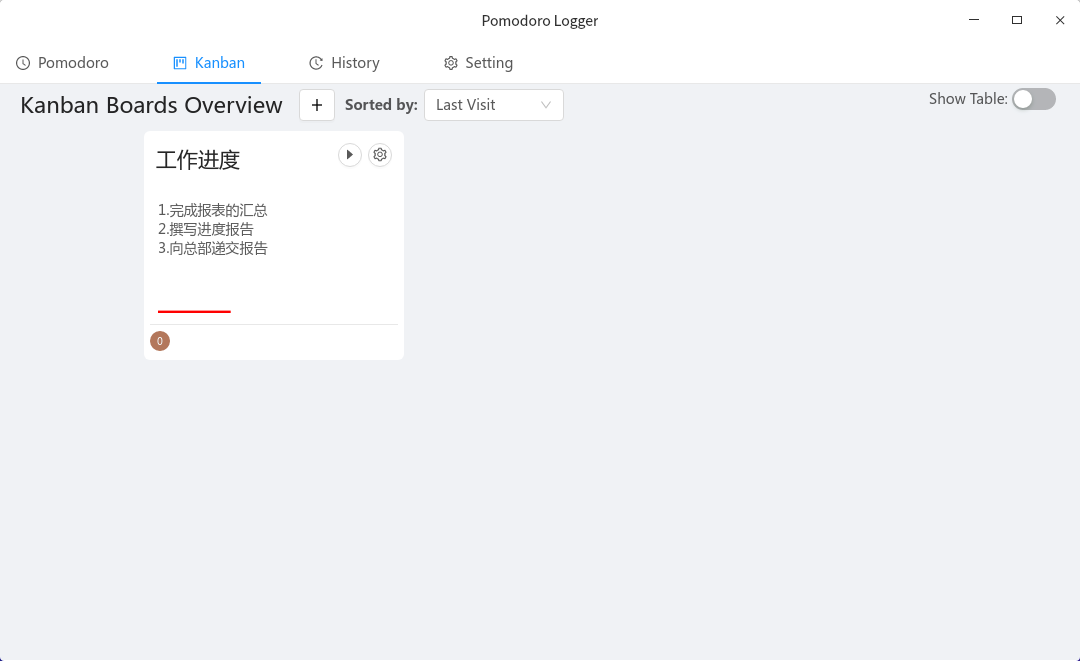Screen dimensions: 1080x661
Task: Switch to the Pomodoro tab
Action: point(73,63)
